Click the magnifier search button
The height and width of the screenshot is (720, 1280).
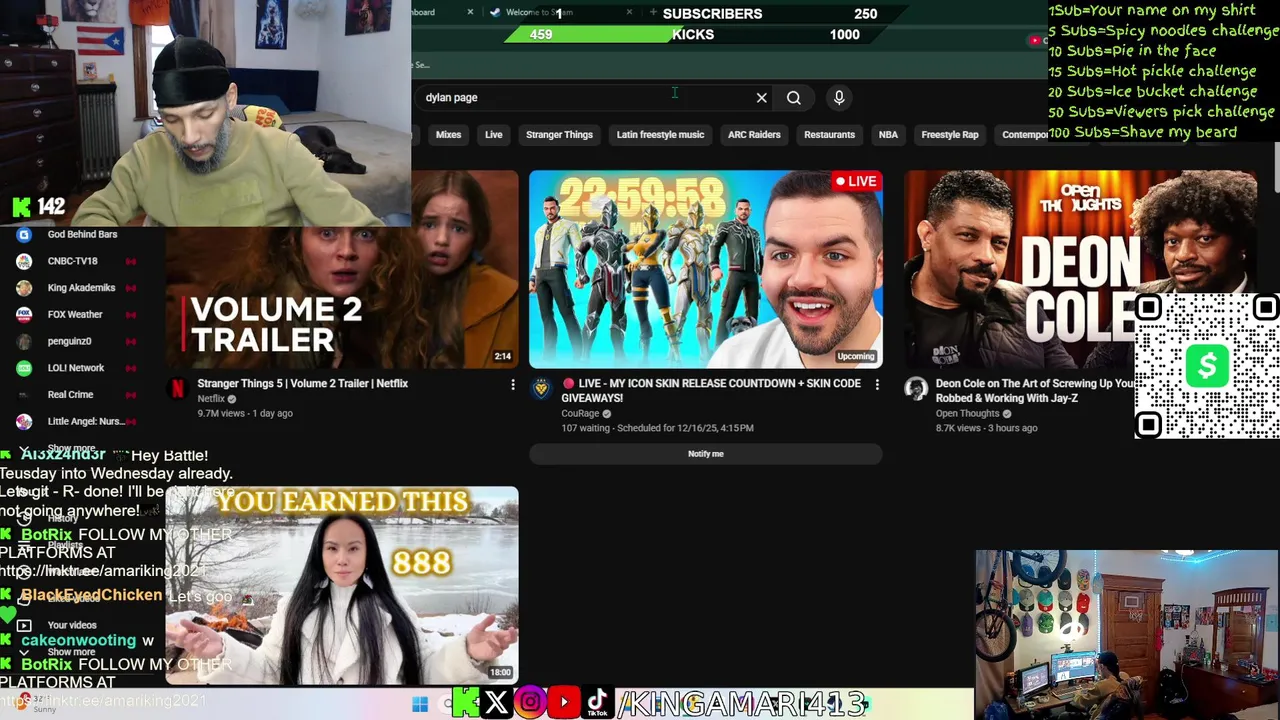pos(794,98)
